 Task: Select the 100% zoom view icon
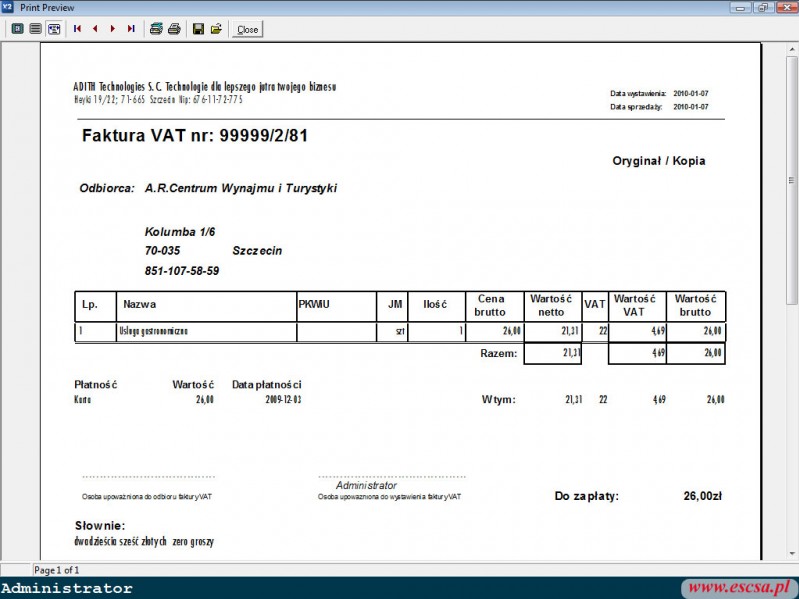click(x=35, y=29)
